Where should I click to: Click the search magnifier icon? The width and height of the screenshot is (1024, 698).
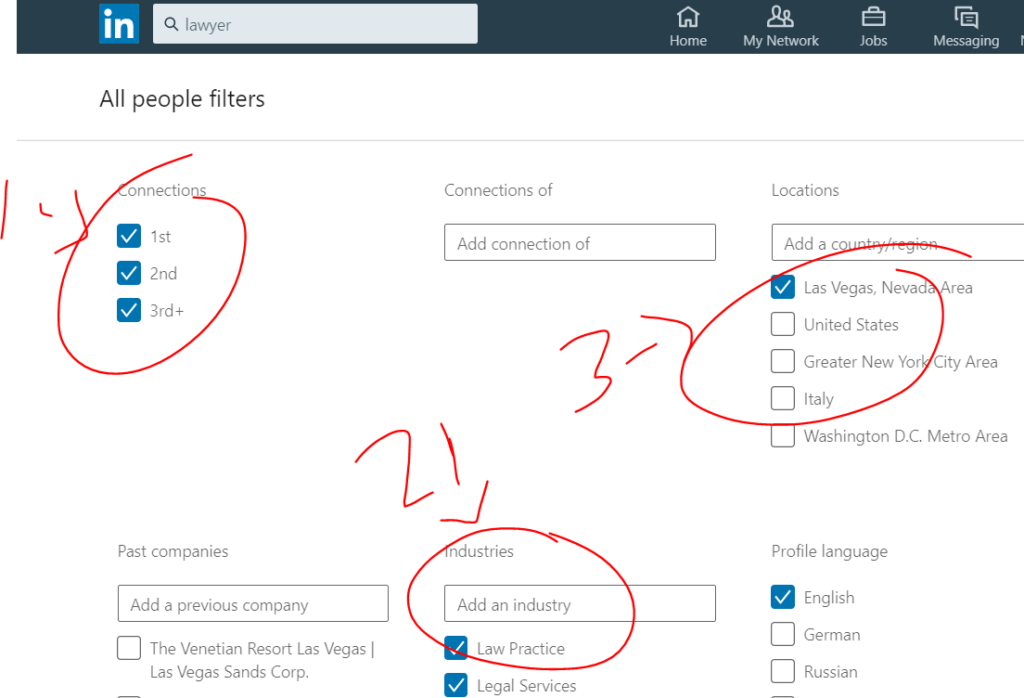tap(171, 25)
